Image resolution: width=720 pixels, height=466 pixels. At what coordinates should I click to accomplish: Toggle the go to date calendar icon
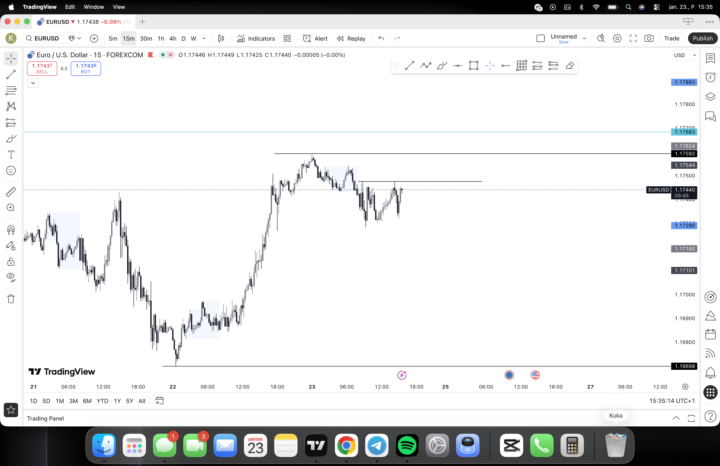[x=159, y=401]
